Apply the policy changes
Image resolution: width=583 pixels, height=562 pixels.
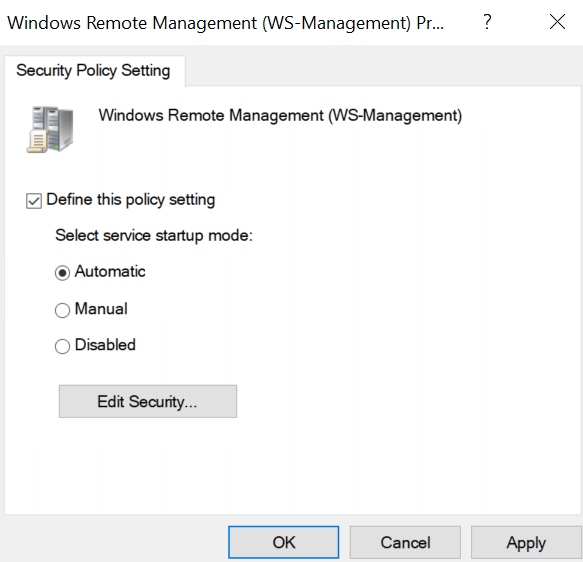526,542
